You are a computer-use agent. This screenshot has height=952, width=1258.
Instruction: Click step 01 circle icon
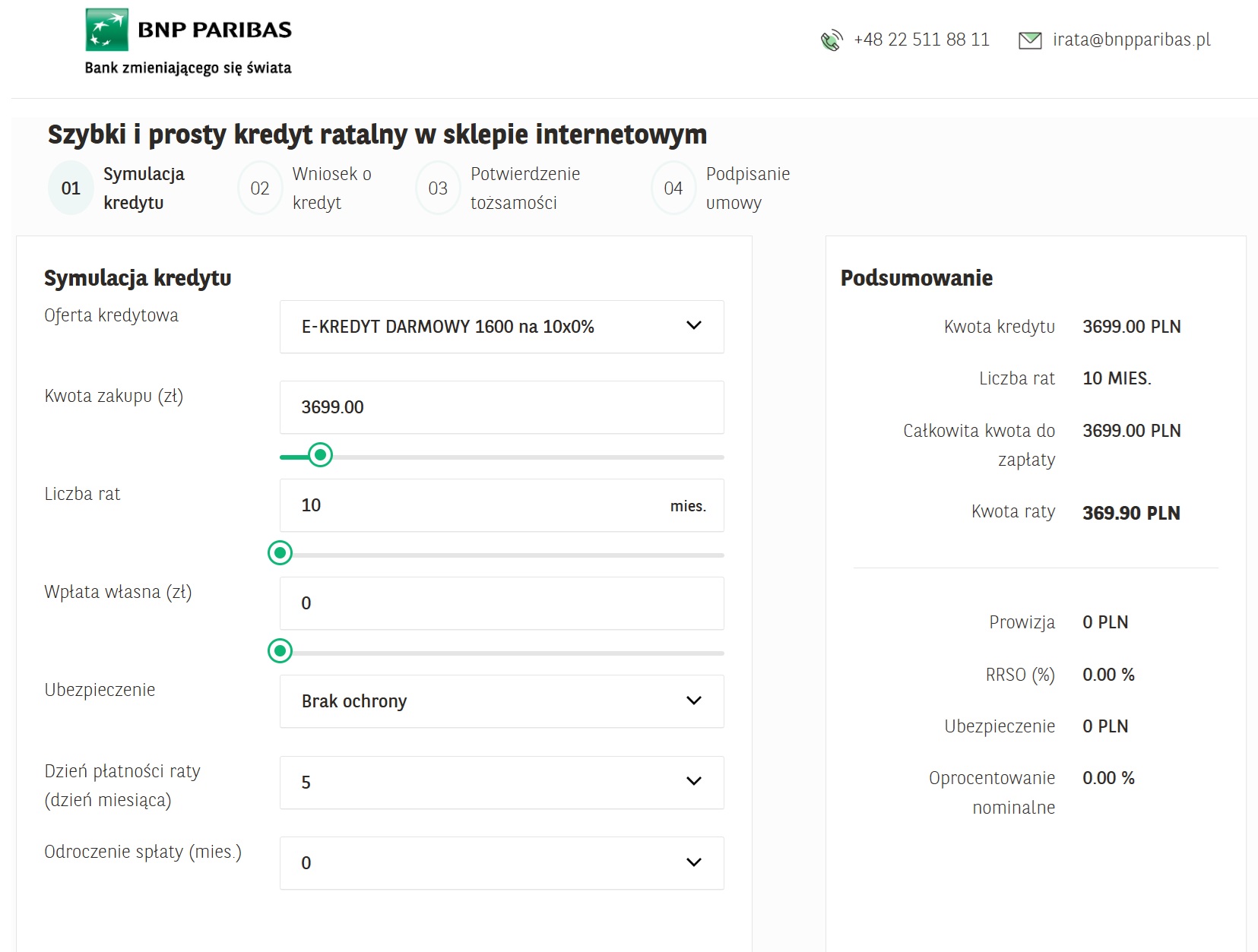71,188
